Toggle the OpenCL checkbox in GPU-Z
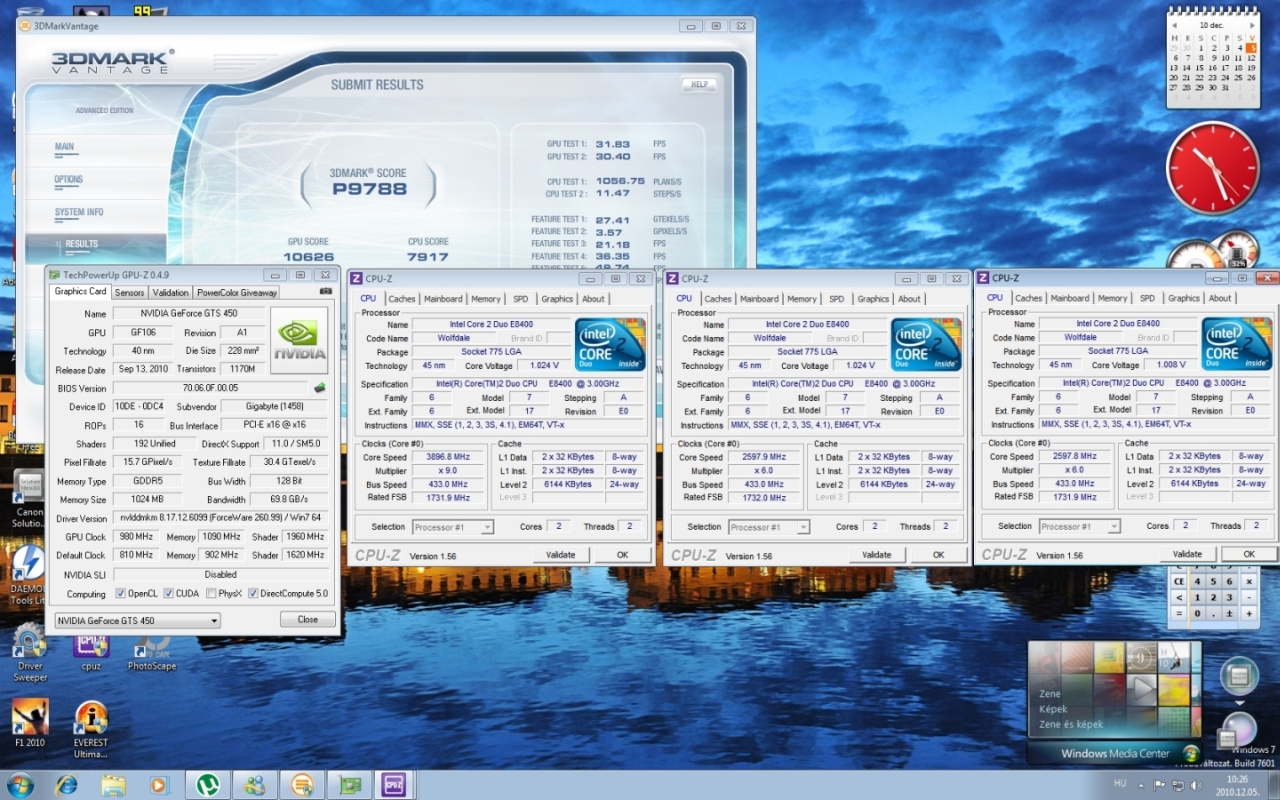 tap(119, 594)
